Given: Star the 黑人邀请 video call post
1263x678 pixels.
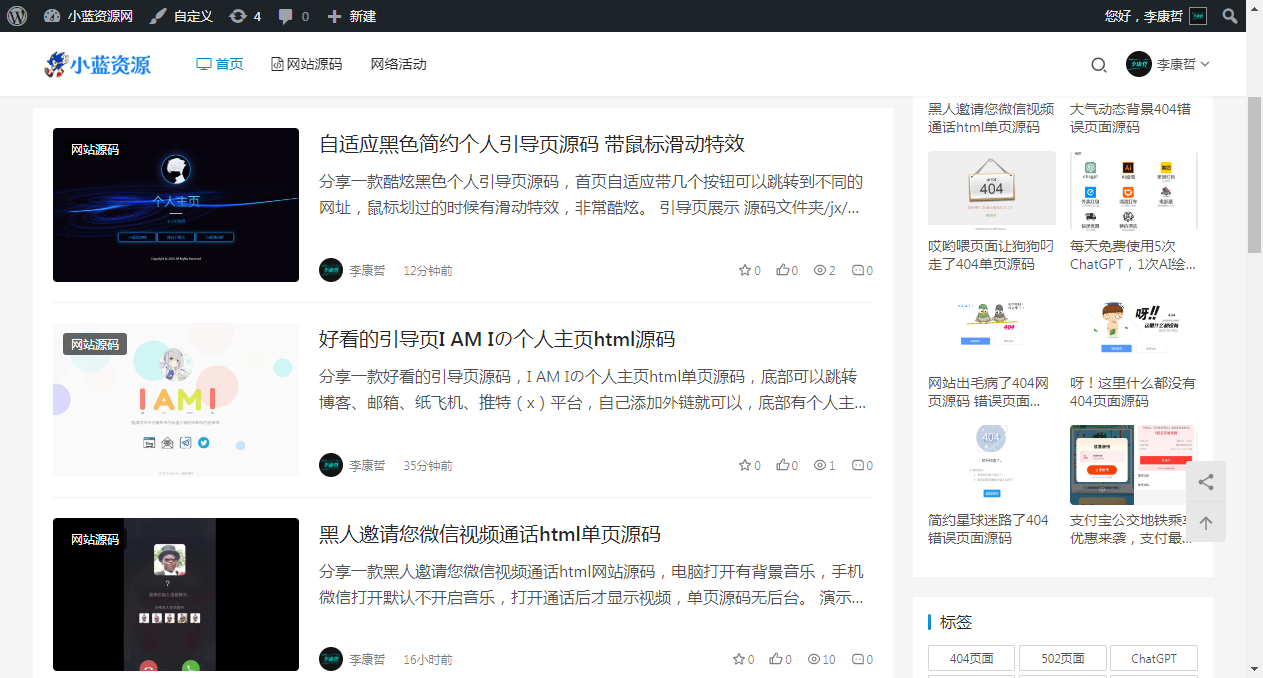Looking at the screenshot, I should coord(739,659).
